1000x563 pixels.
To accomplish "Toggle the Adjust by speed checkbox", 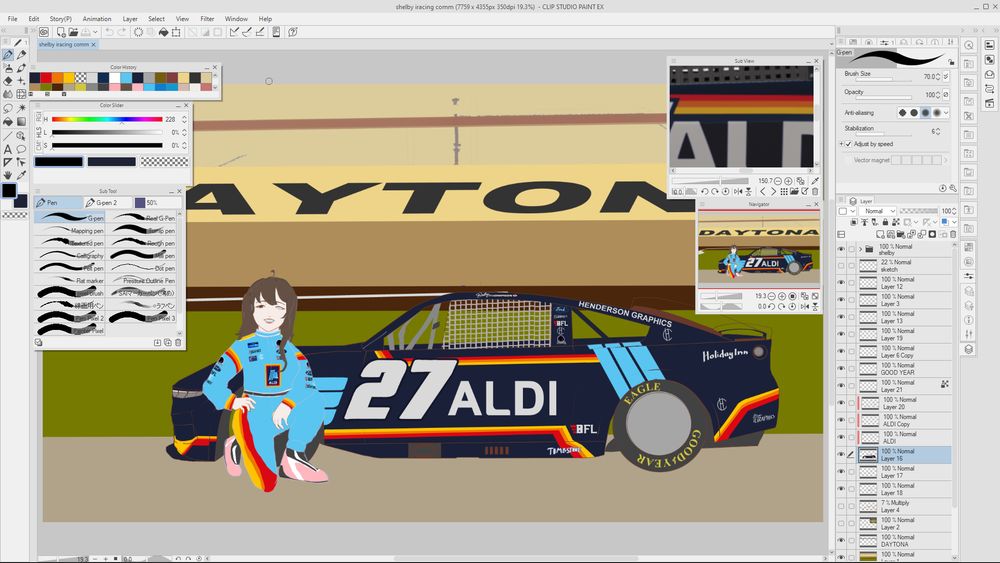I will pyautogui.click(x=848, y=144).
